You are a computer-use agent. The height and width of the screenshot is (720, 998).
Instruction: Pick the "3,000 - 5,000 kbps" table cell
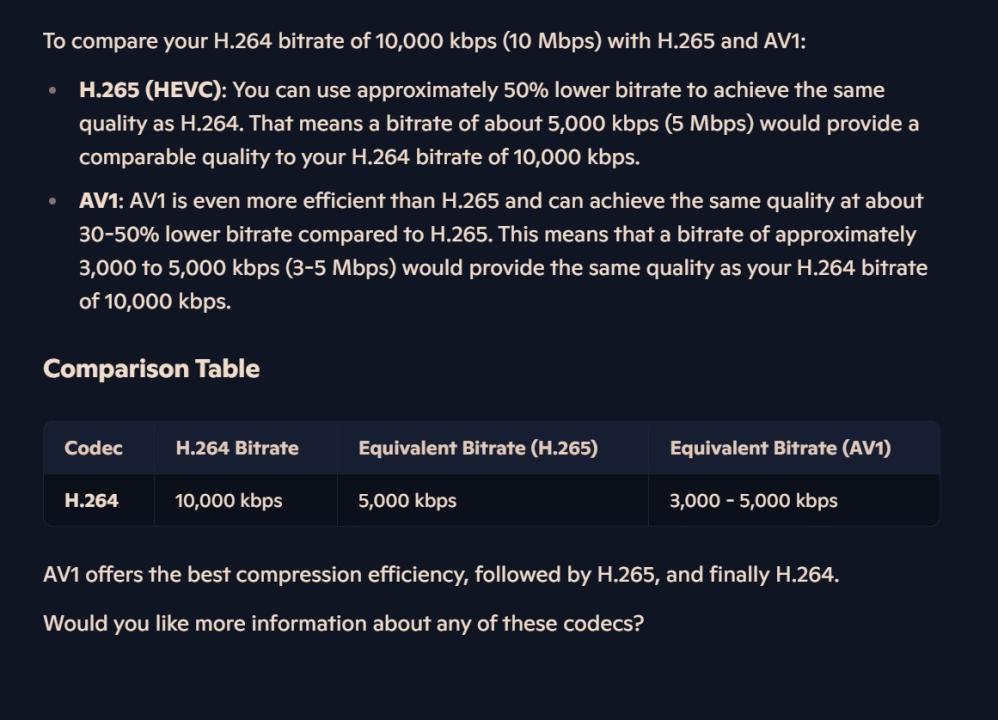[x=754, y=500]
